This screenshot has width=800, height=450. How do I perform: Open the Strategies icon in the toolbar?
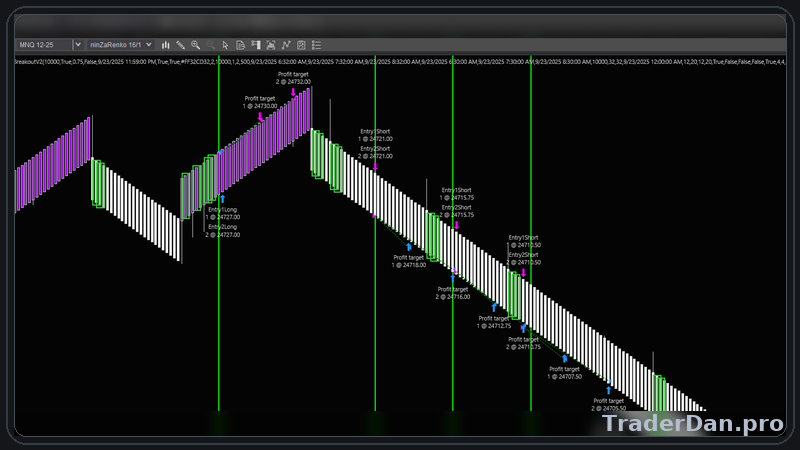[x=301, y=45]
